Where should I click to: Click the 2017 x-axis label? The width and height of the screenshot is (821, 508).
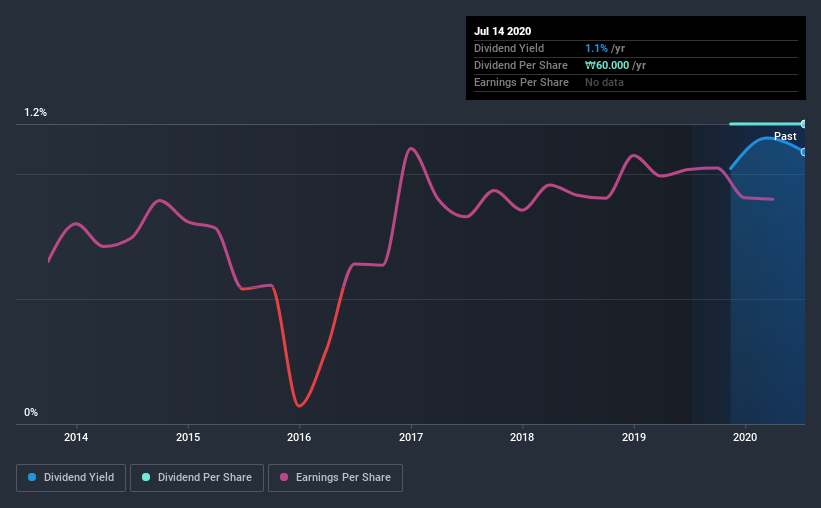pos(411,437)
